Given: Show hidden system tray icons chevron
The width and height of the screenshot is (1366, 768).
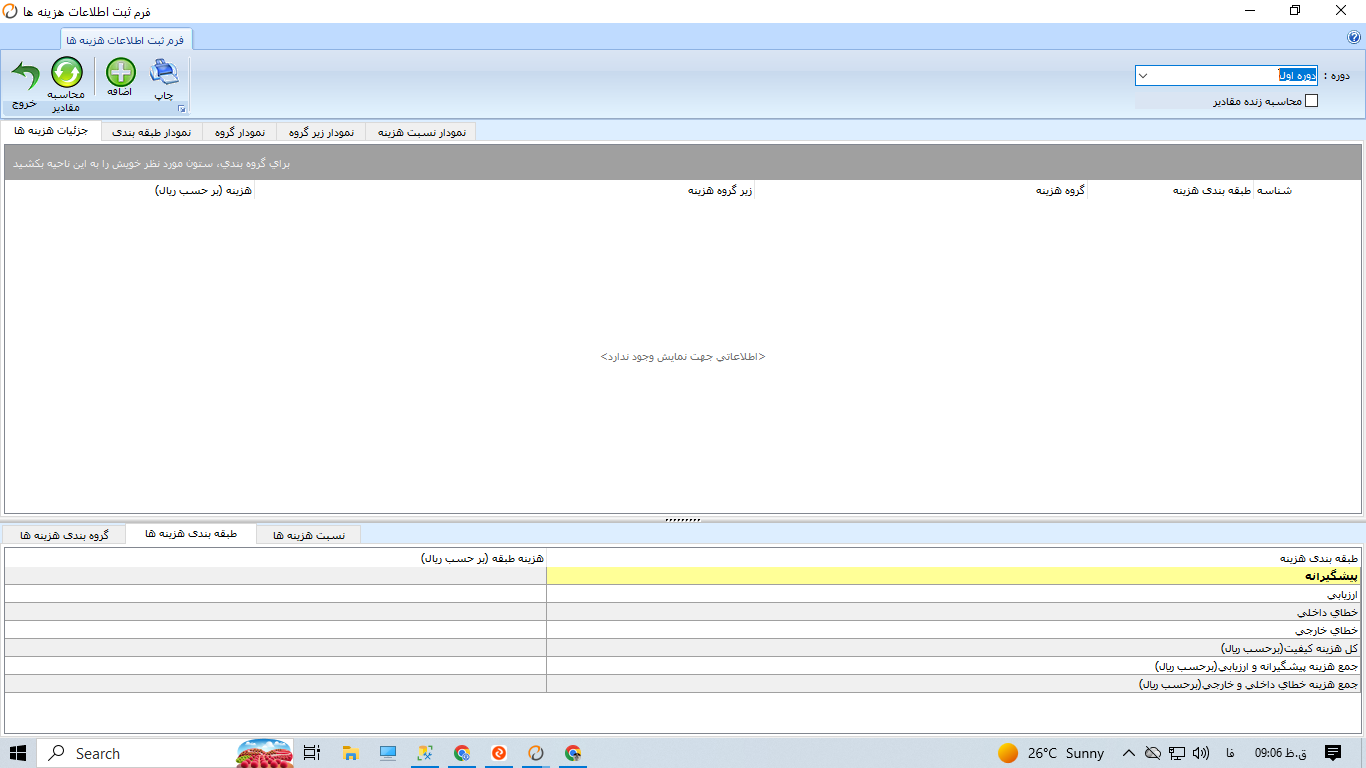Looking at the screenshot, I should click(x=1129, y=753).
